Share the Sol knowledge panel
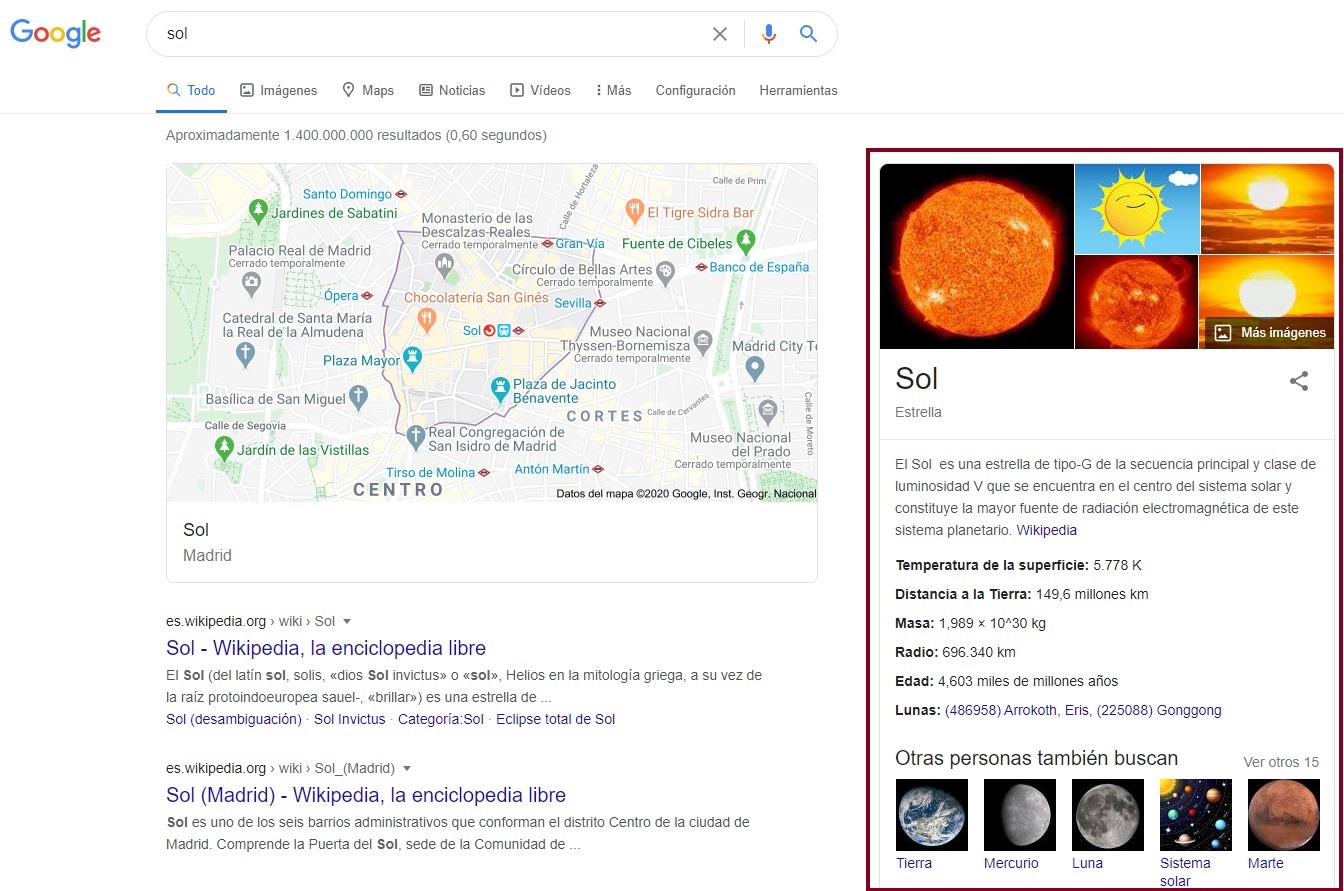 pos(1298,381)
